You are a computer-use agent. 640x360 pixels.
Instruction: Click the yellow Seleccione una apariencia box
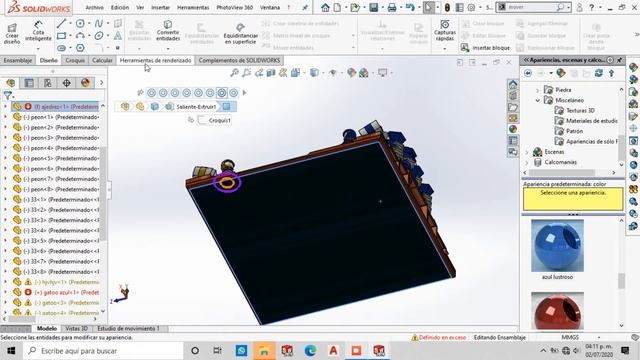pos(573,199)
